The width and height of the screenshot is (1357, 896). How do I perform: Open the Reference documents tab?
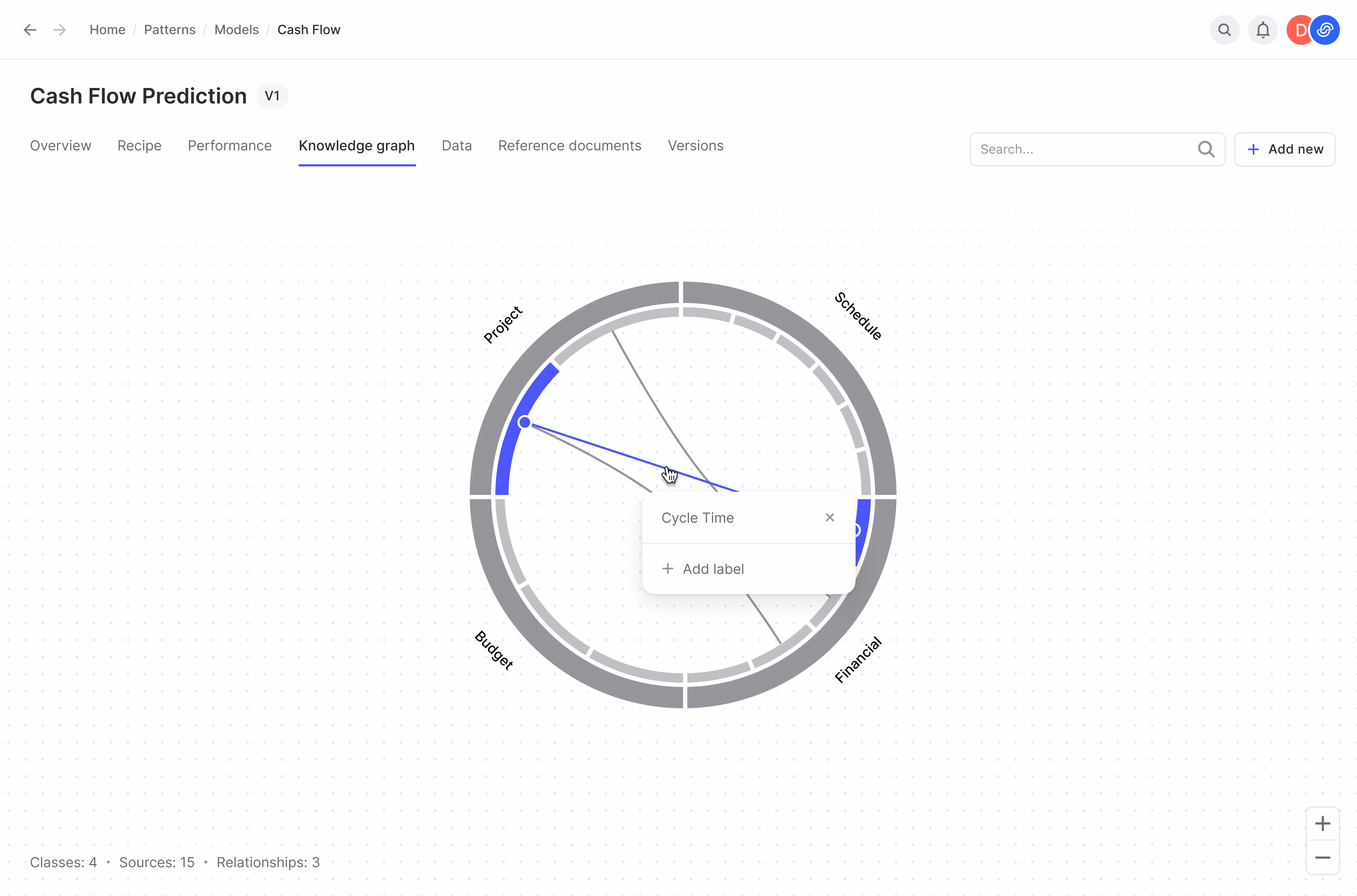click(570, 146)
